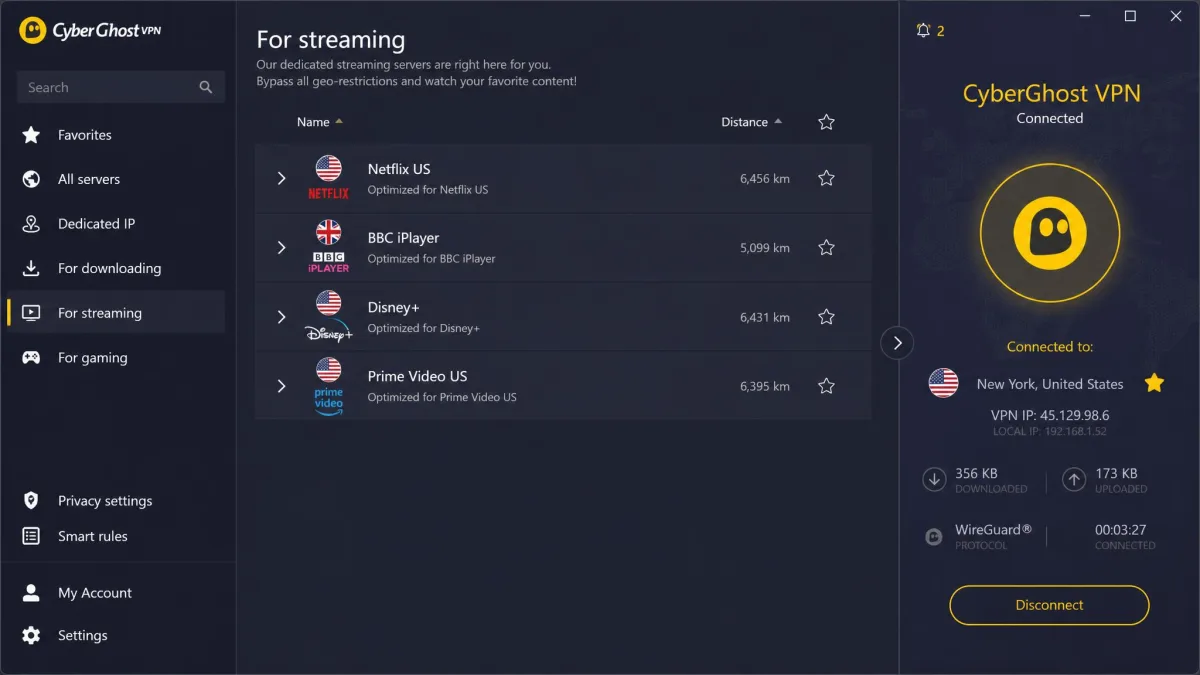Click the All servers globe icon
1200x675 pixels.
[x=31, y=179]
